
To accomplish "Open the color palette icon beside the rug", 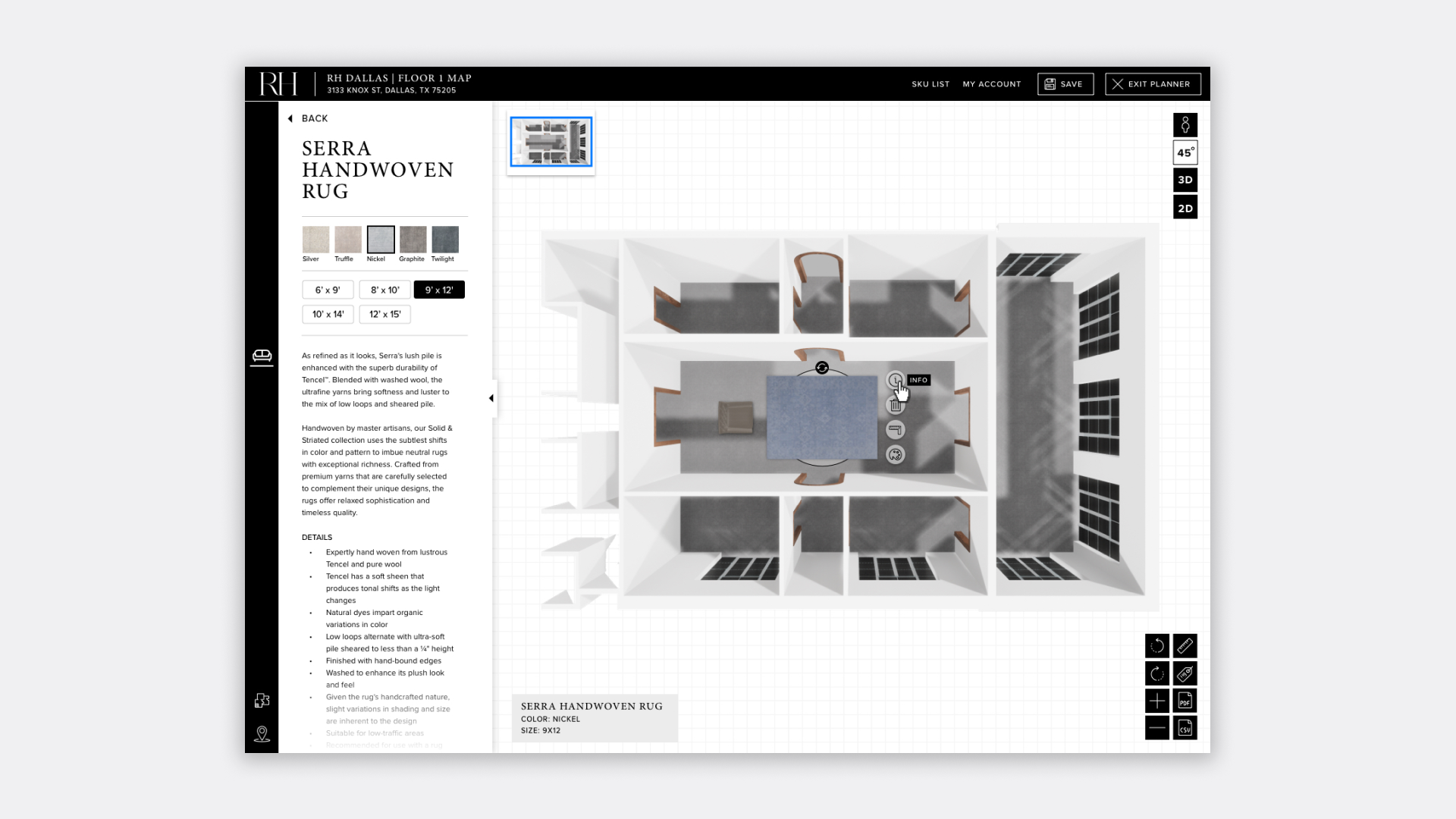I will pyautogui.click(x=896, y=455).
